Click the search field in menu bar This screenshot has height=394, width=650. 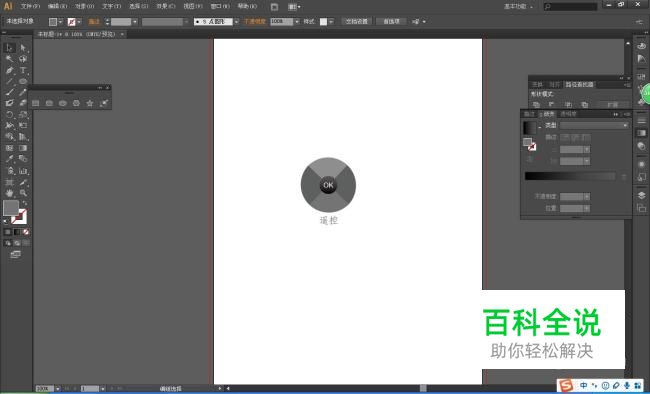coord(570,7)
